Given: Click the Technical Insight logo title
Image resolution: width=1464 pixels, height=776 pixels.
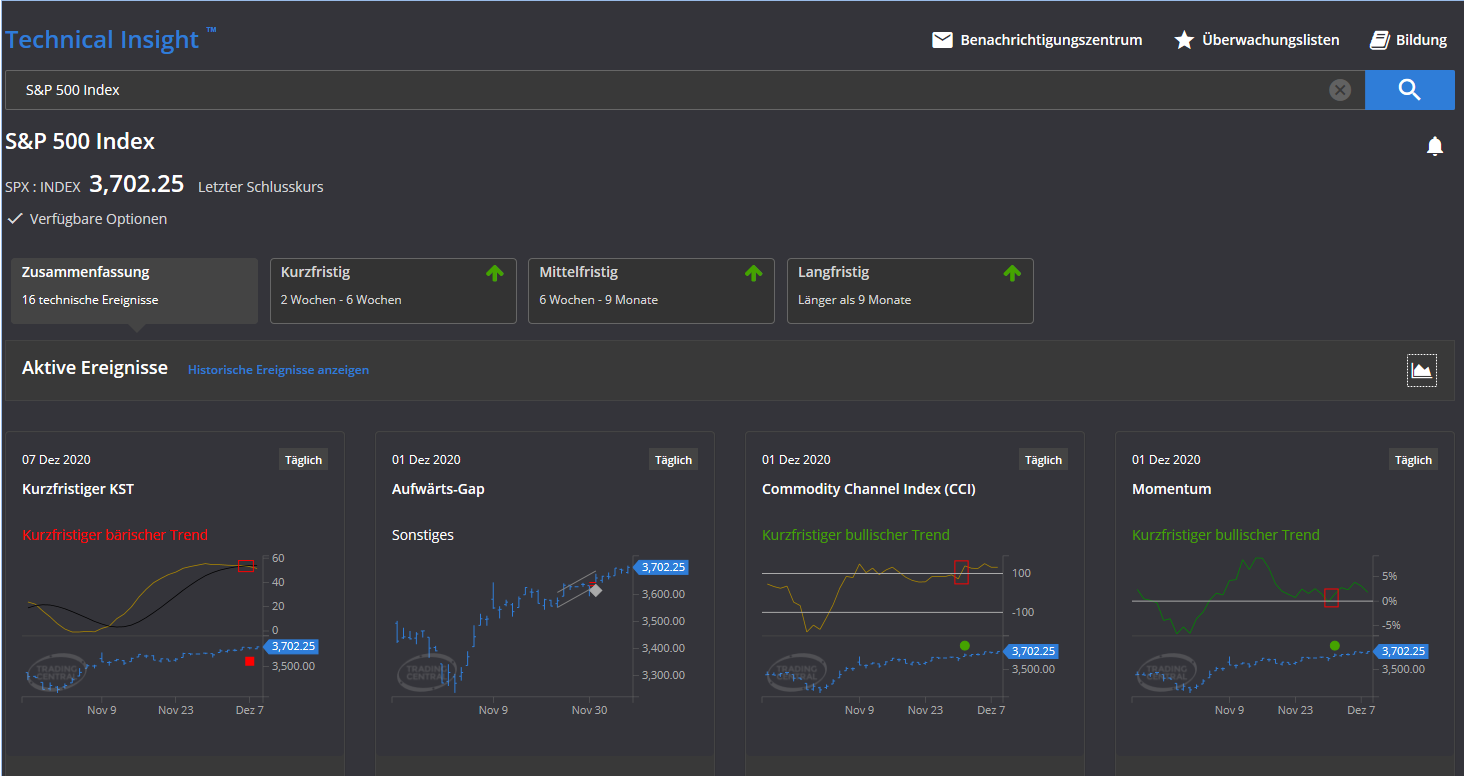Looking at the screenshot, I should [x=110, y=39].
